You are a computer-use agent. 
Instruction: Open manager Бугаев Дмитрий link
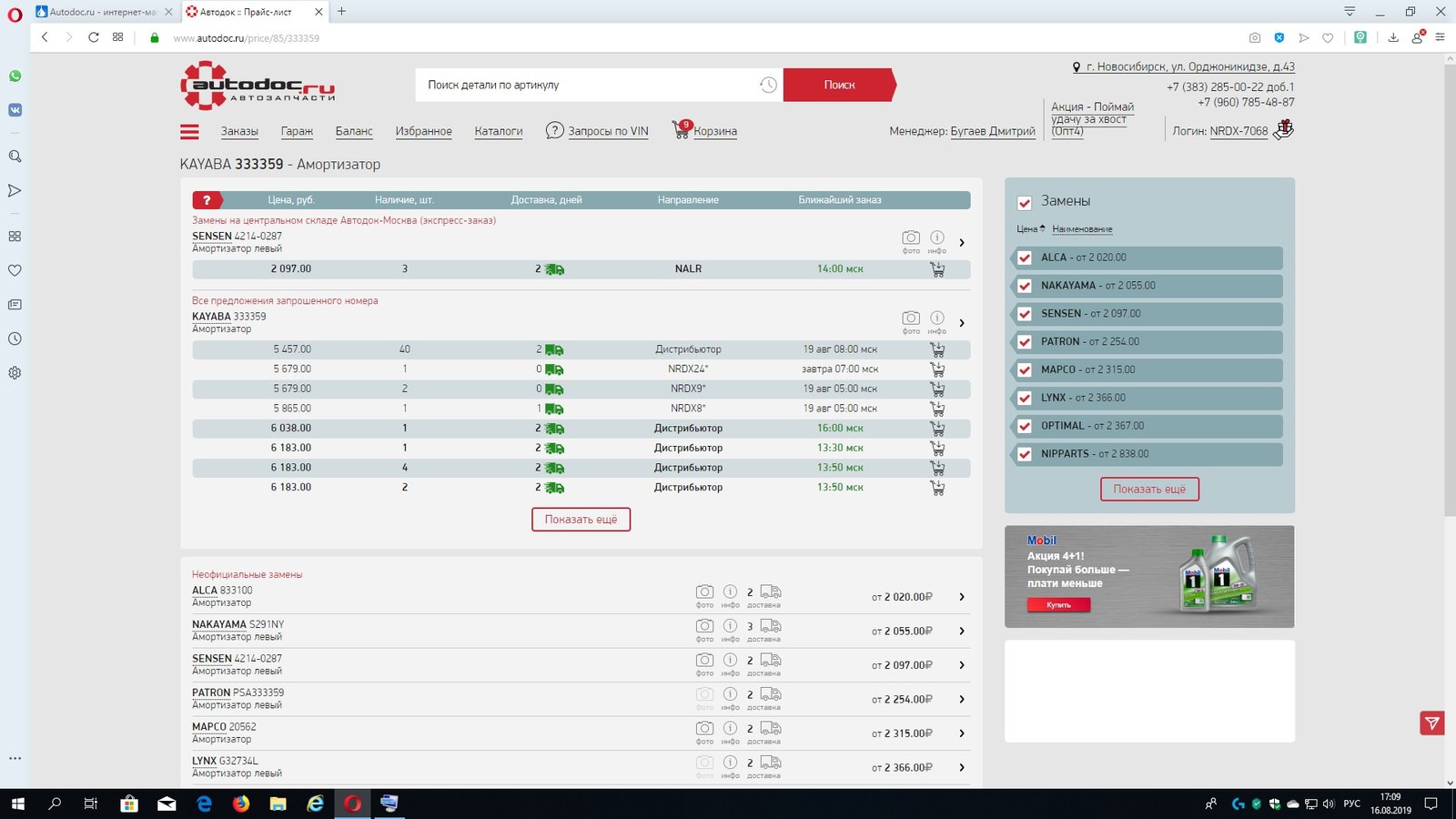click(993, 131)
